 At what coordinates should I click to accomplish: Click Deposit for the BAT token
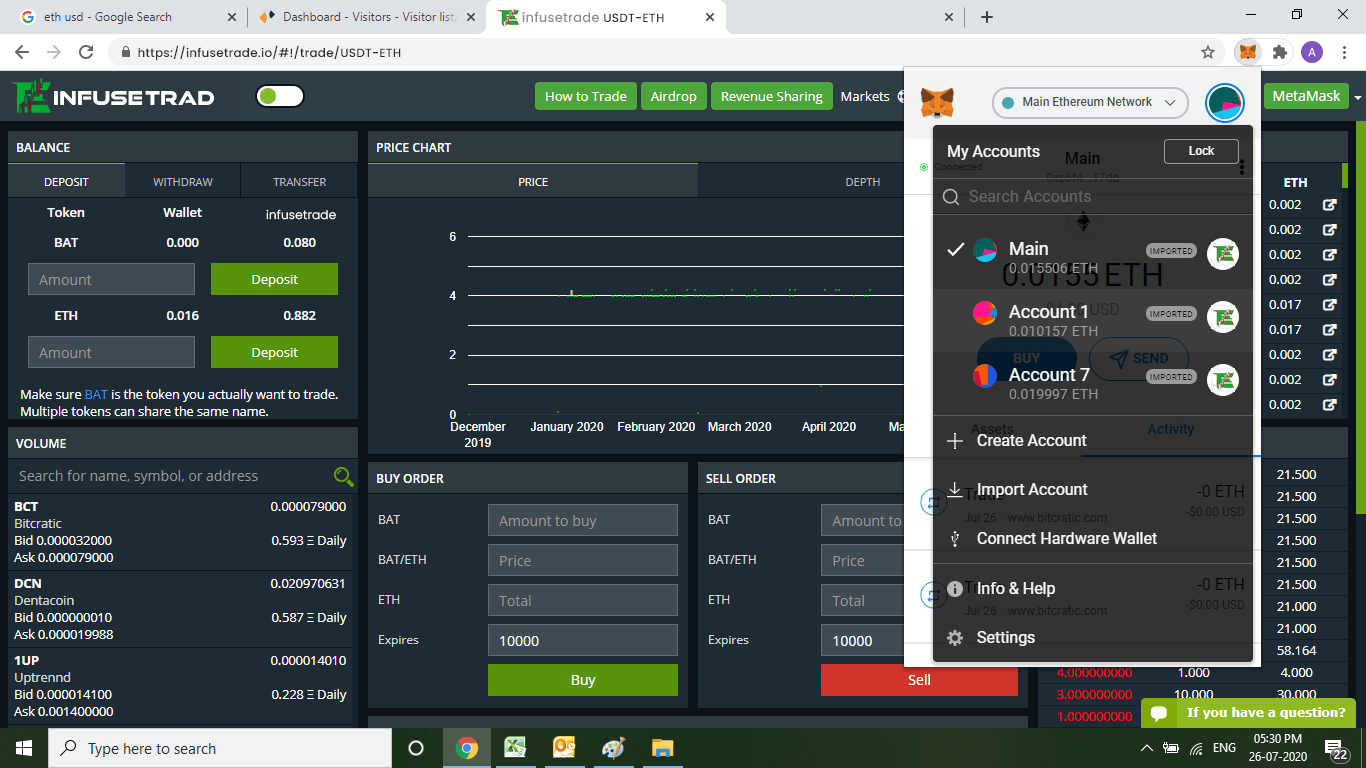point(274,280)
